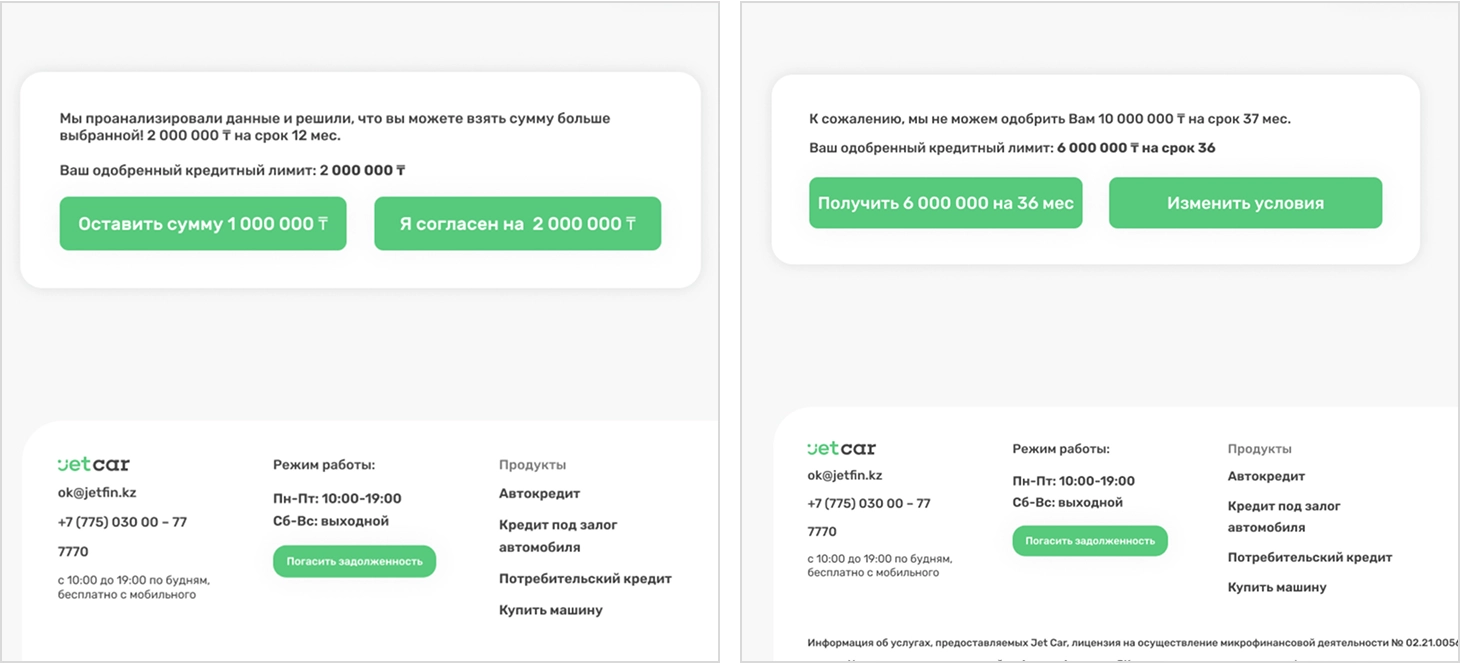1460x663 pixels.
Task: Open the ok@jetfin.kz email link in right footer
Action: (x=845, y=475)
